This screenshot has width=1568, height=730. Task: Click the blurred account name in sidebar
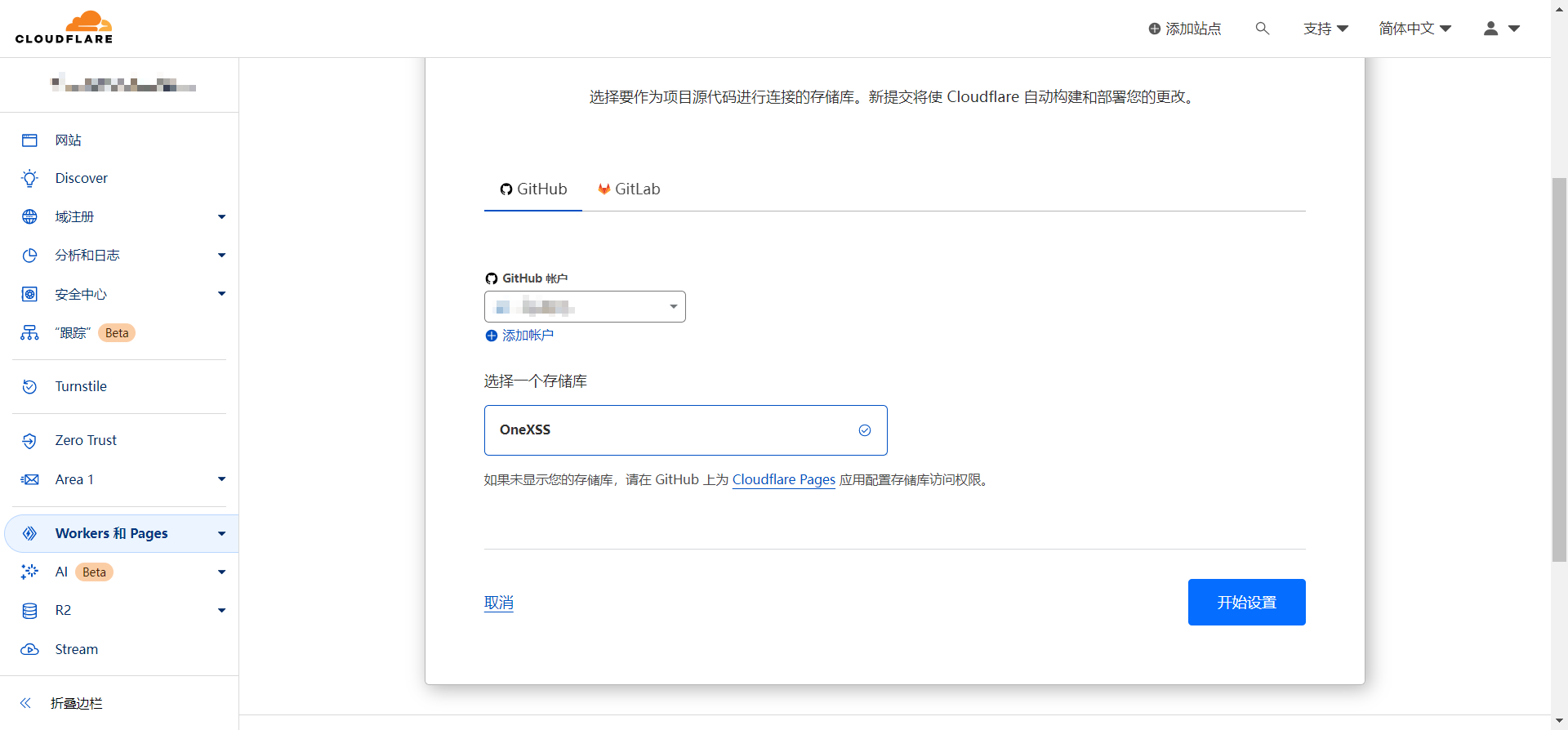point(123,84)
